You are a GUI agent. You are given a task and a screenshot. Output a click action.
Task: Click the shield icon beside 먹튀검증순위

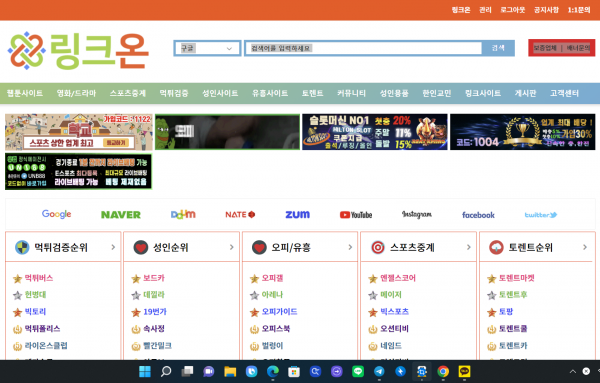click(22, 248)
